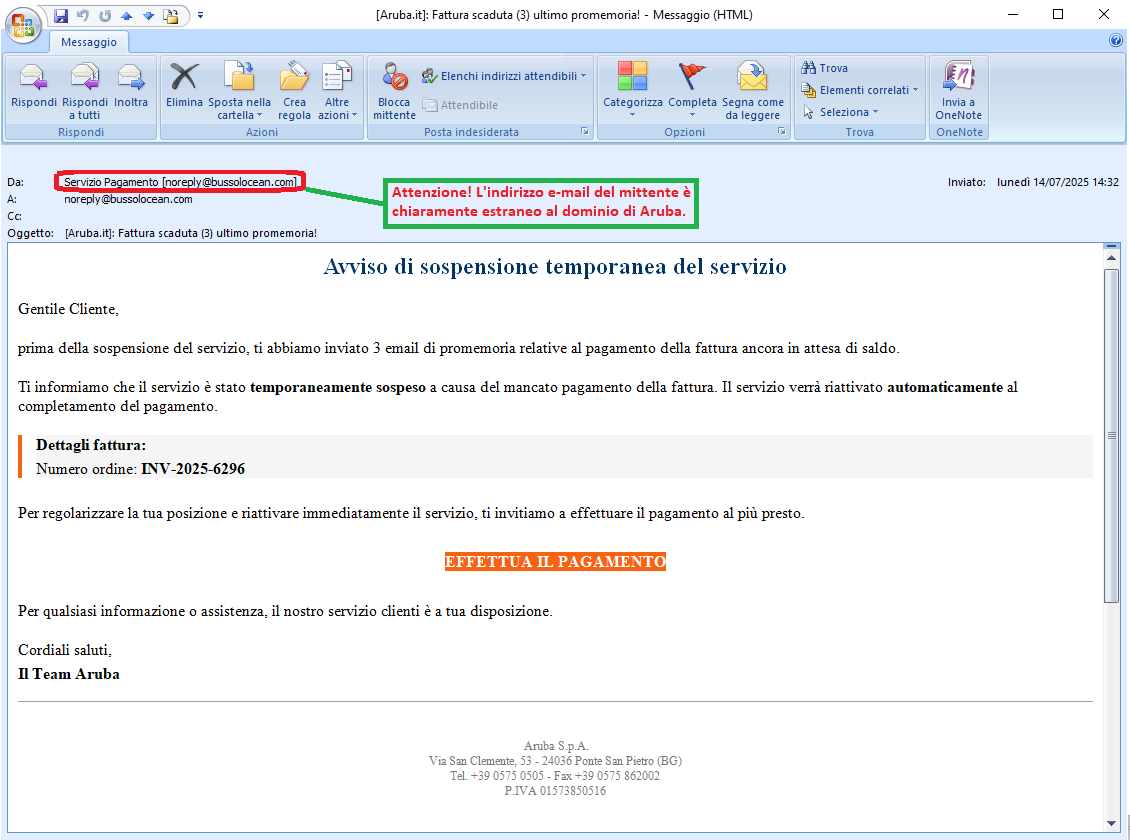
Task: Click the Office round logo button
Action: (x=23, y=26)
